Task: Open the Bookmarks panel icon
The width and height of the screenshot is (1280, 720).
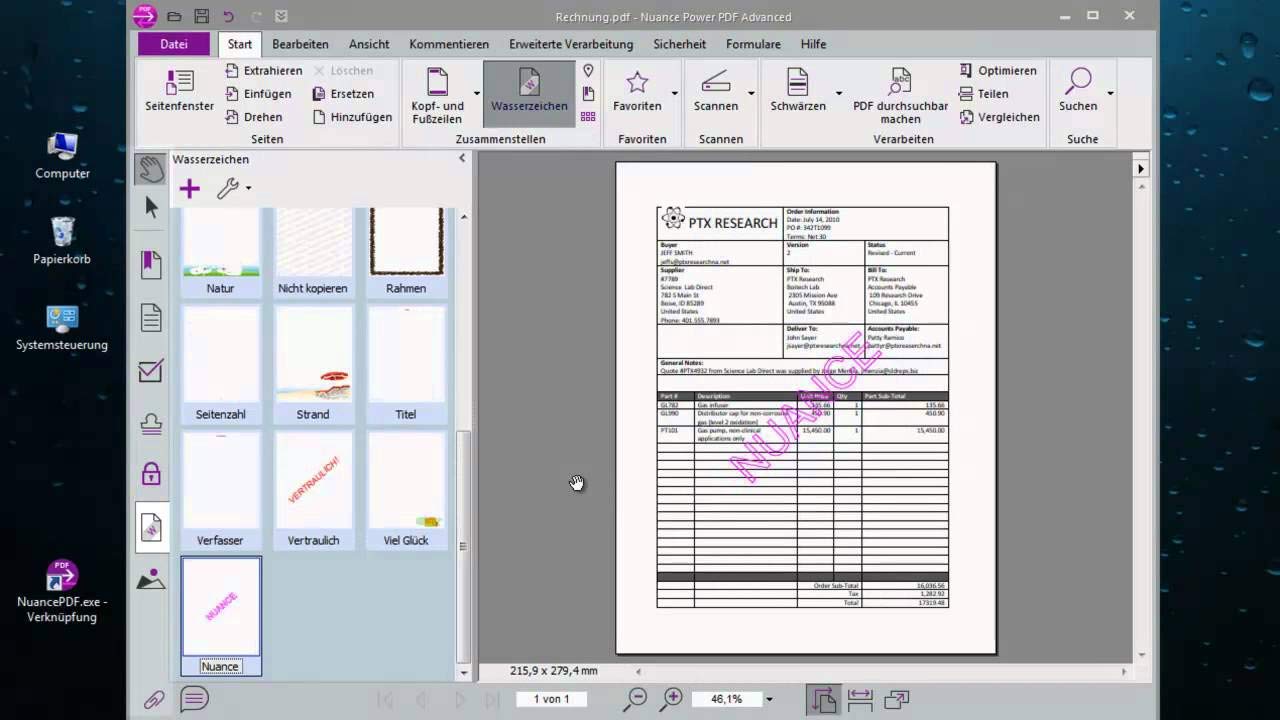Action: point(151,265)
